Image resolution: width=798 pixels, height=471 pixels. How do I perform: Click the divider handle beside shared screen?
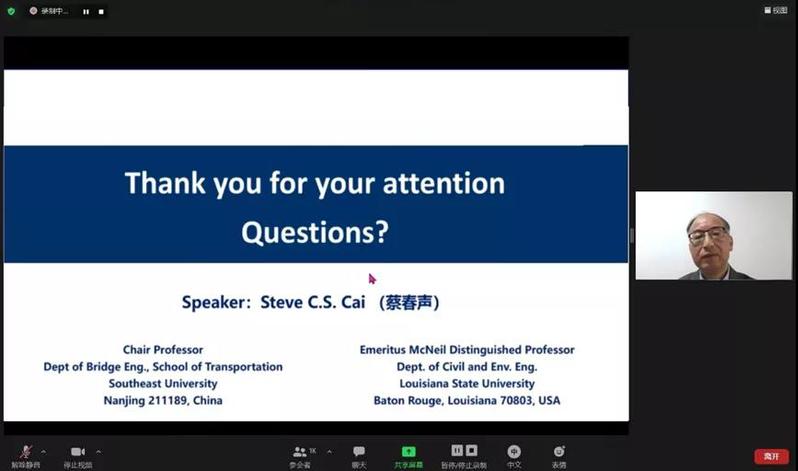(631, 236)
